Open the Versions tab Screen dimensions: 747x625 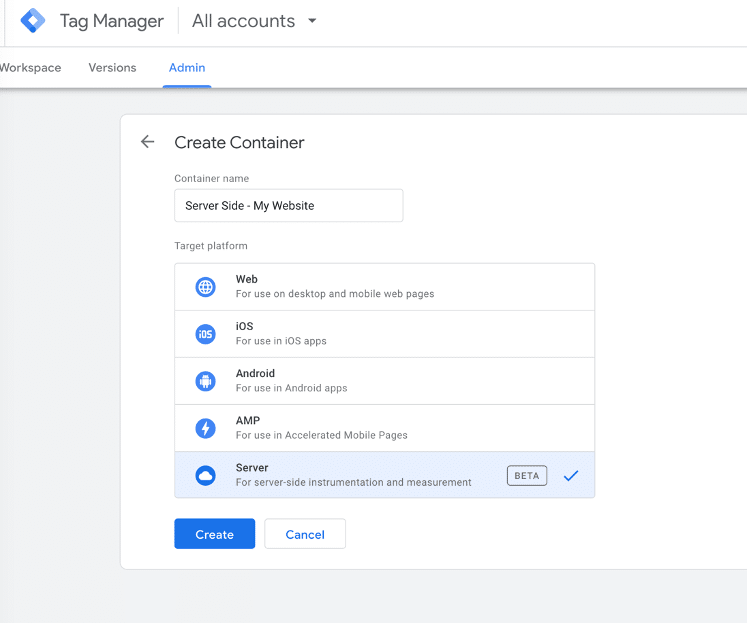(112, 68)
